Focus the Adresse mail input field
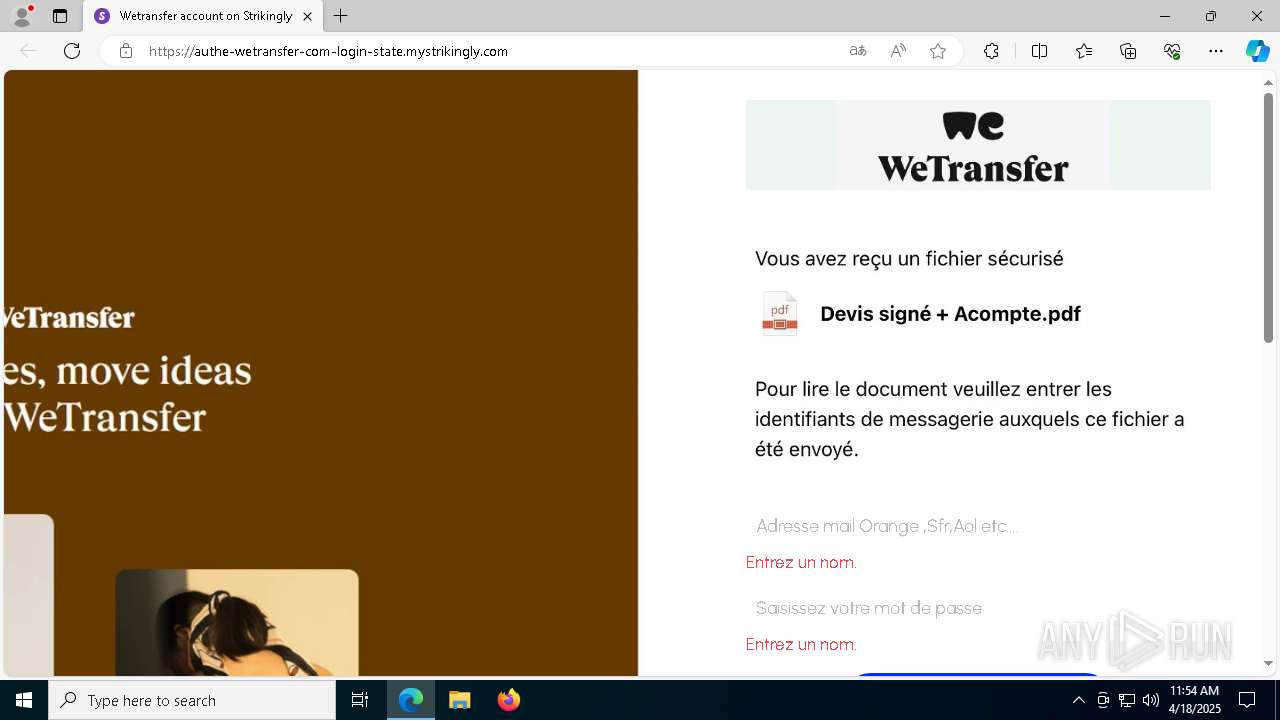Viewport: 1280px width, 720px height. pos(978,526)
